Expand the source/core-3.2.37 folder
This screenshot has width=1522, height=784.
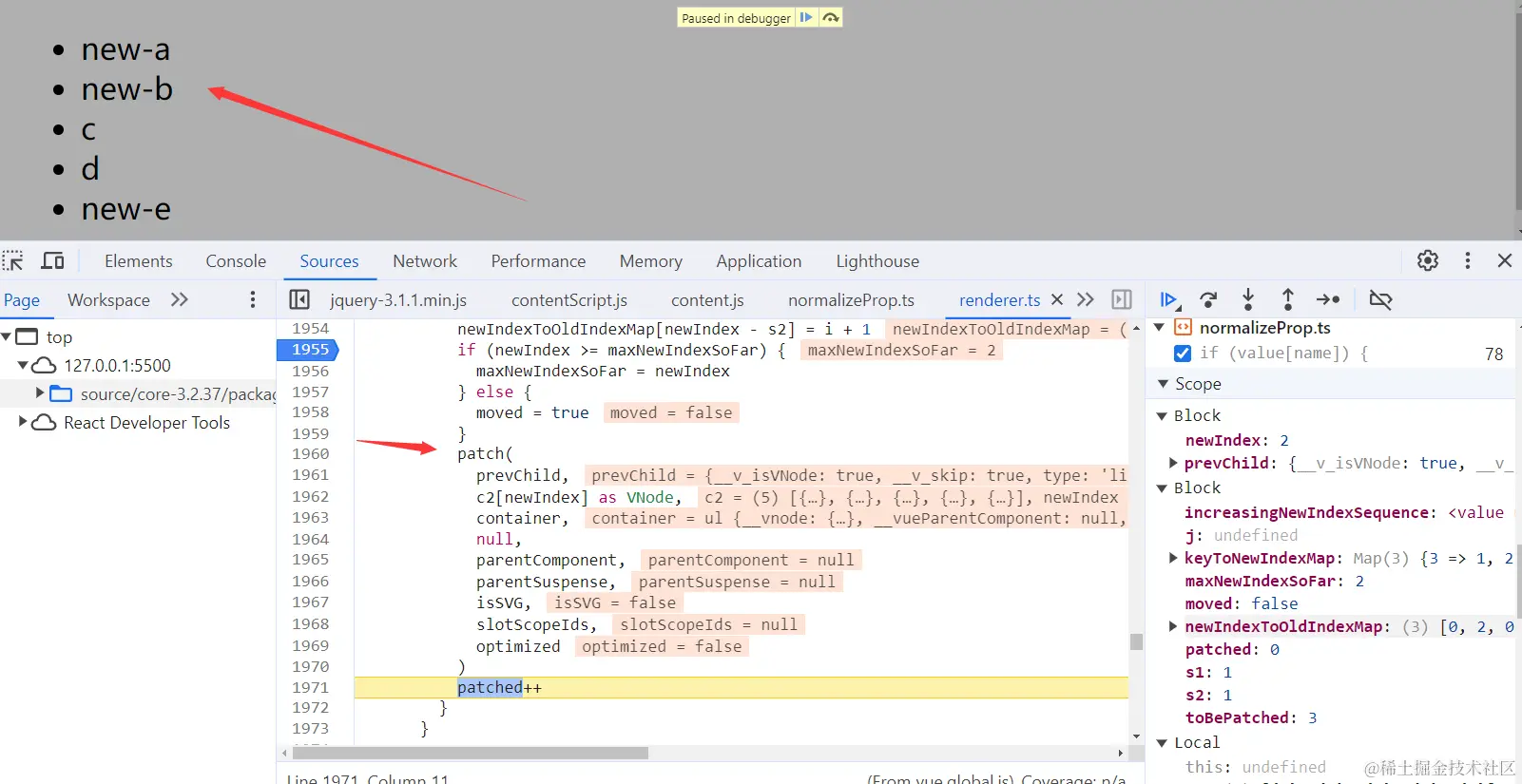(40, 392)
